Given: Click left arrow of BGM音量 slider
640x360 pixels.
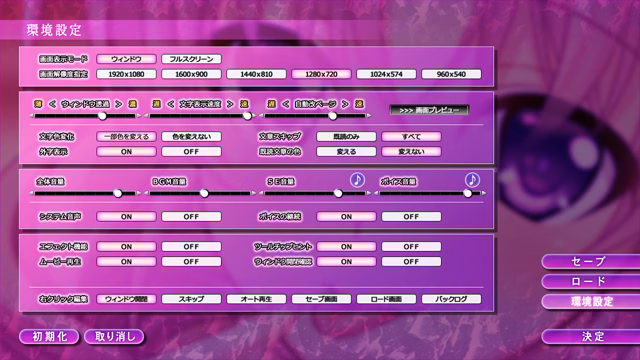Looking at the screenshot, I should 147,193.
